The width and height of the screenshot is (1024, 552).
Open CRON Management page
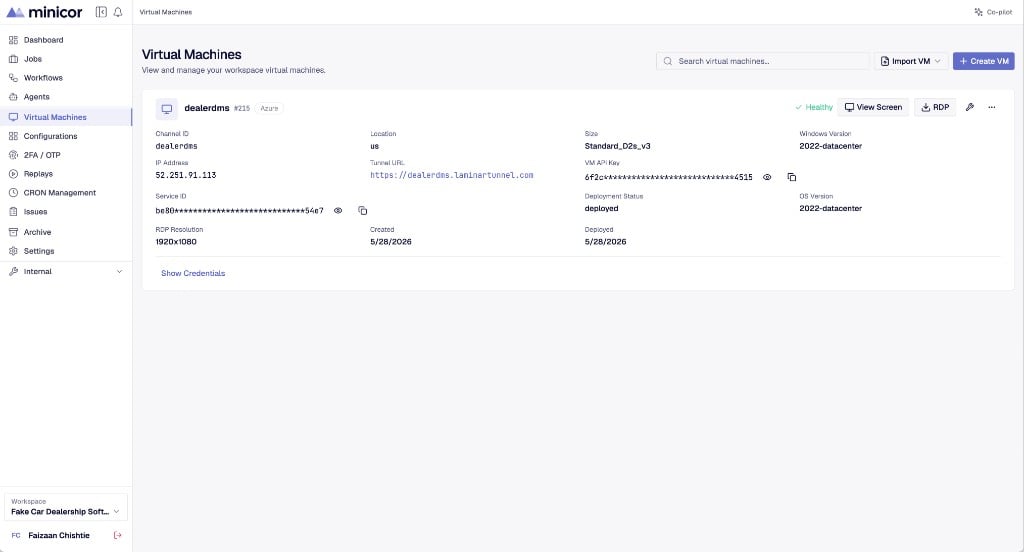point(66,193)
